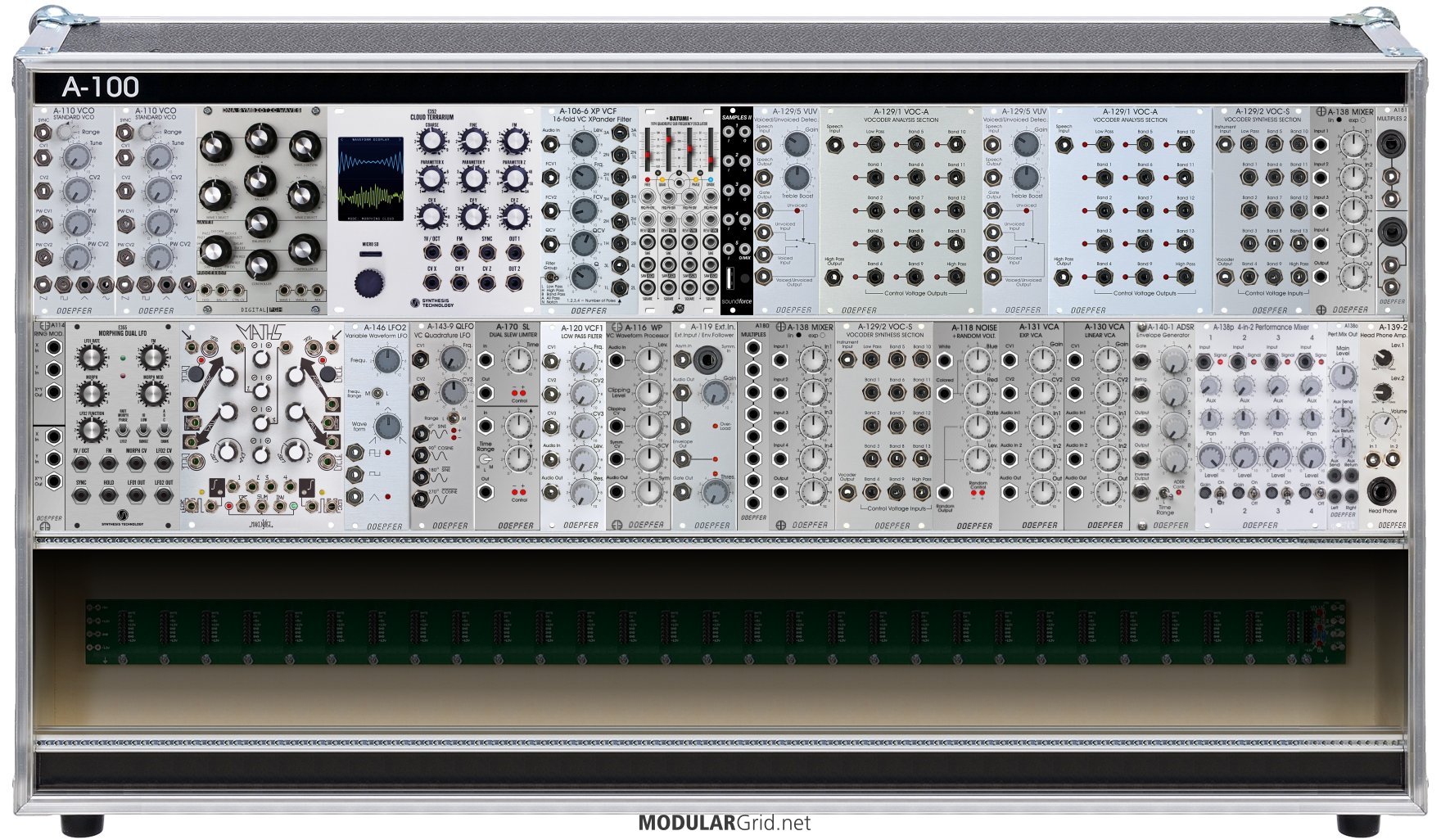Adjust the A-139-2 Volume knob
Screen dimensions: 1450x840
(1383, 426)
